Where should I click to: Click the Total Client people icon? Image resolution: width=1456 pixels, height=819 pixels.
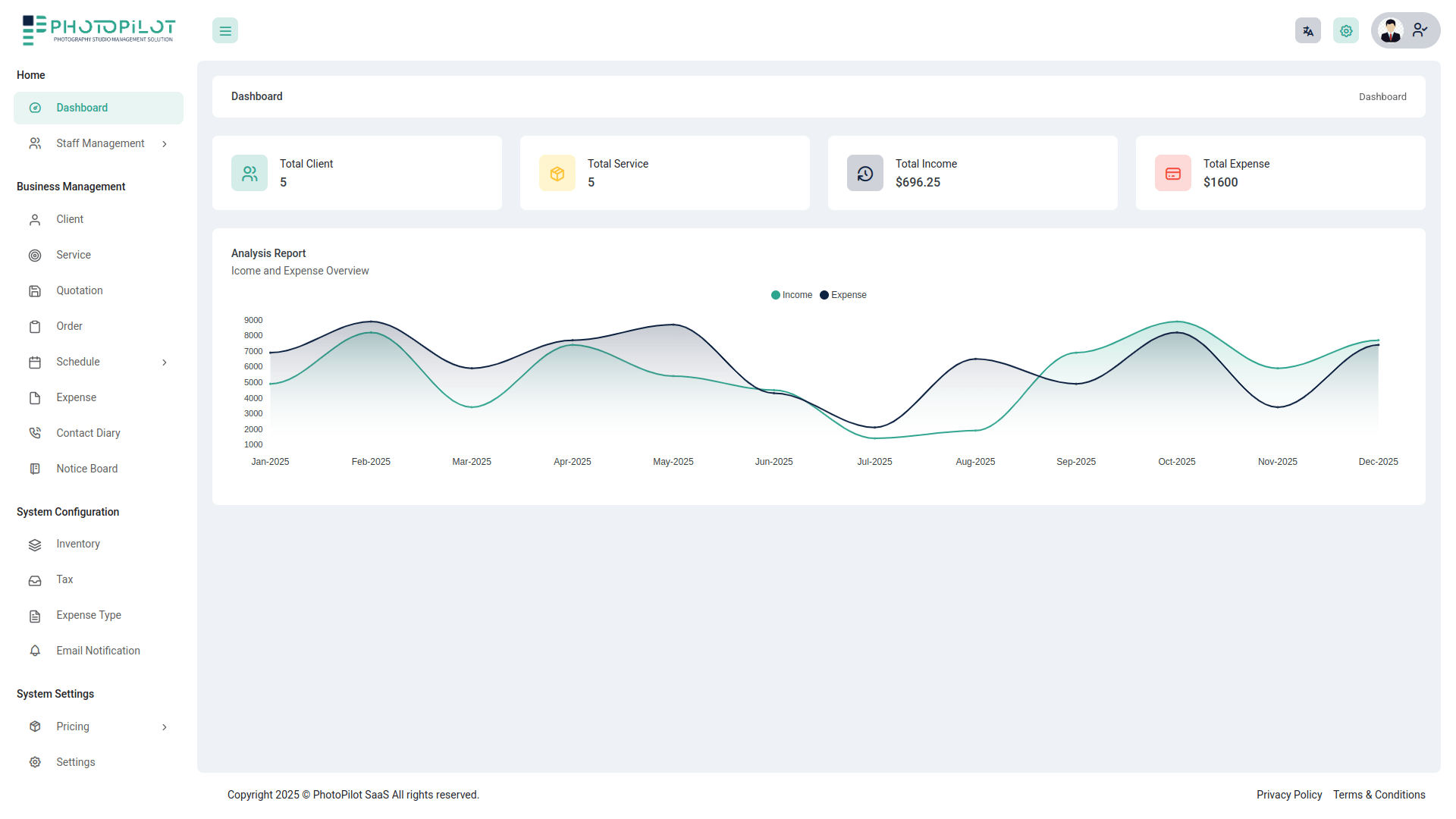click(x=249, y=174)
